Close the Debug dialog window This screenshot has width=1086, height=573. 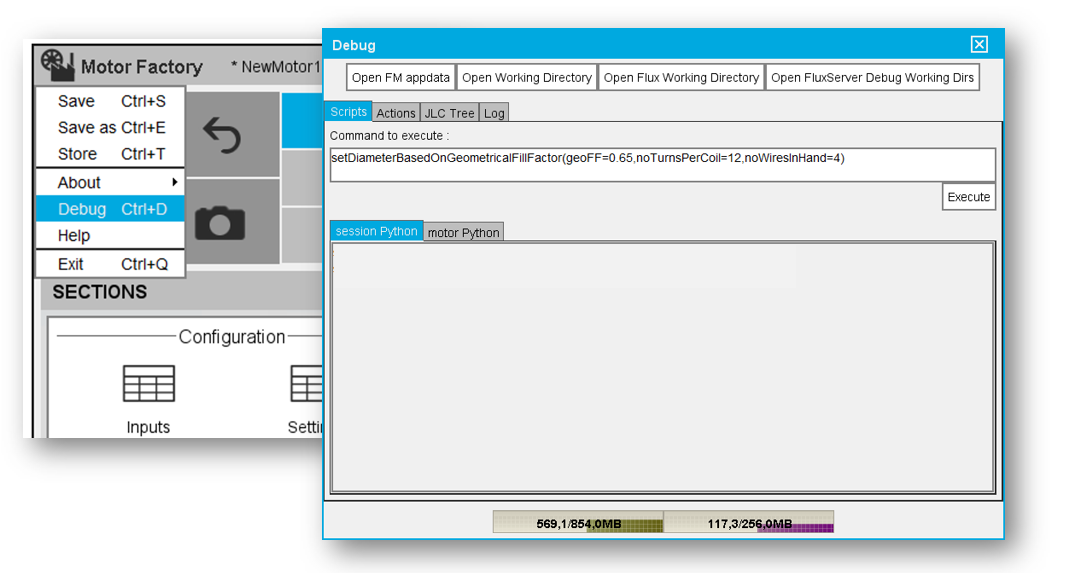click(x=979, y=44)
